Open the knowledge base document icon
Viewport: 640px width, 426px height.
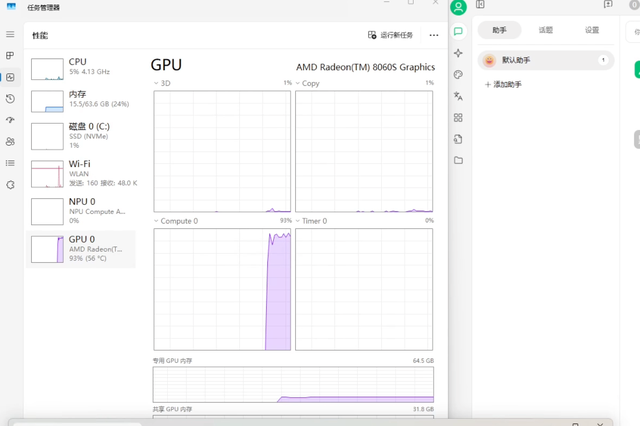(x=458, y=139)
